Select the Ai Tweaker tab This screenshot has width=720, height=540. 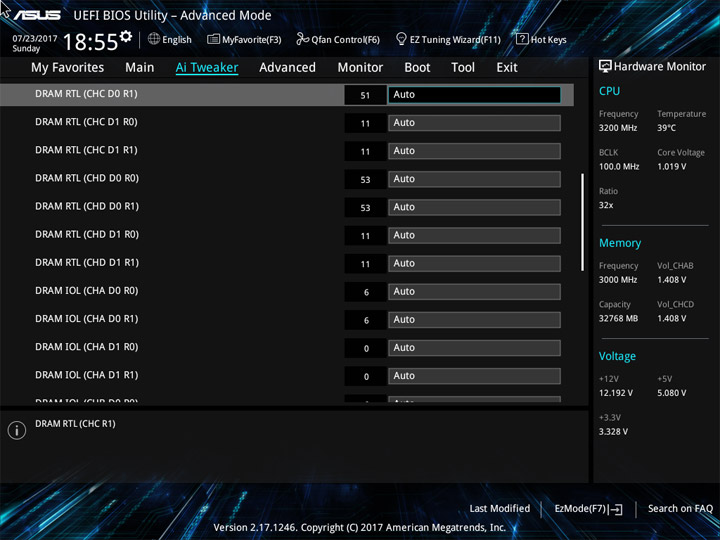point(207,68)
